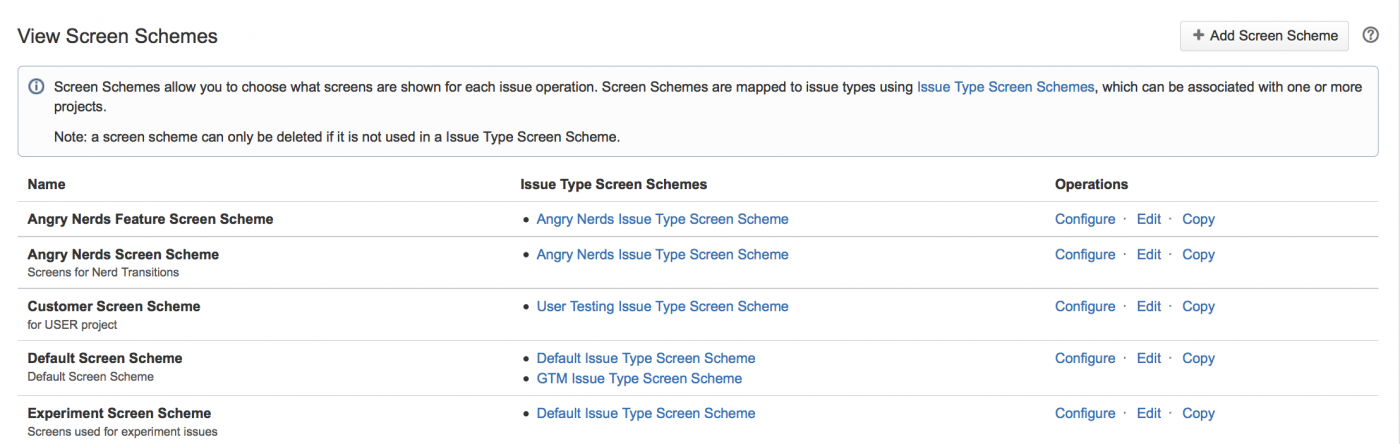The width and height of the screenshot is (1400, 444).
Task: Copy the Angry Nerds Feature Screen Scheme
Action: click(1198, 219)
